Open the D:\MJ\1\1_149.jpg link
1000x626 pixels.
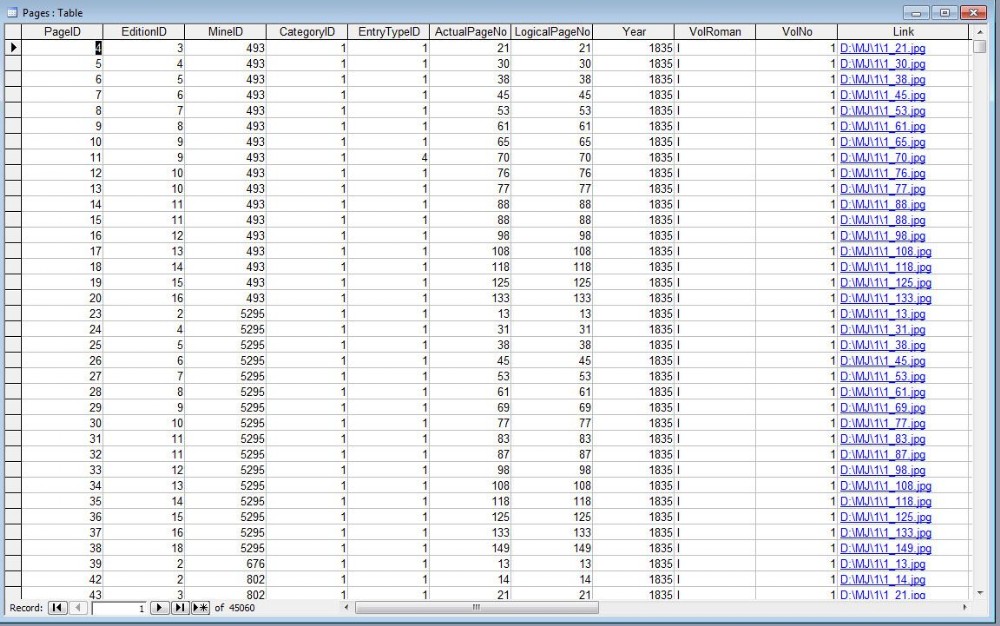pyautogui.click(x=885, y=548)
